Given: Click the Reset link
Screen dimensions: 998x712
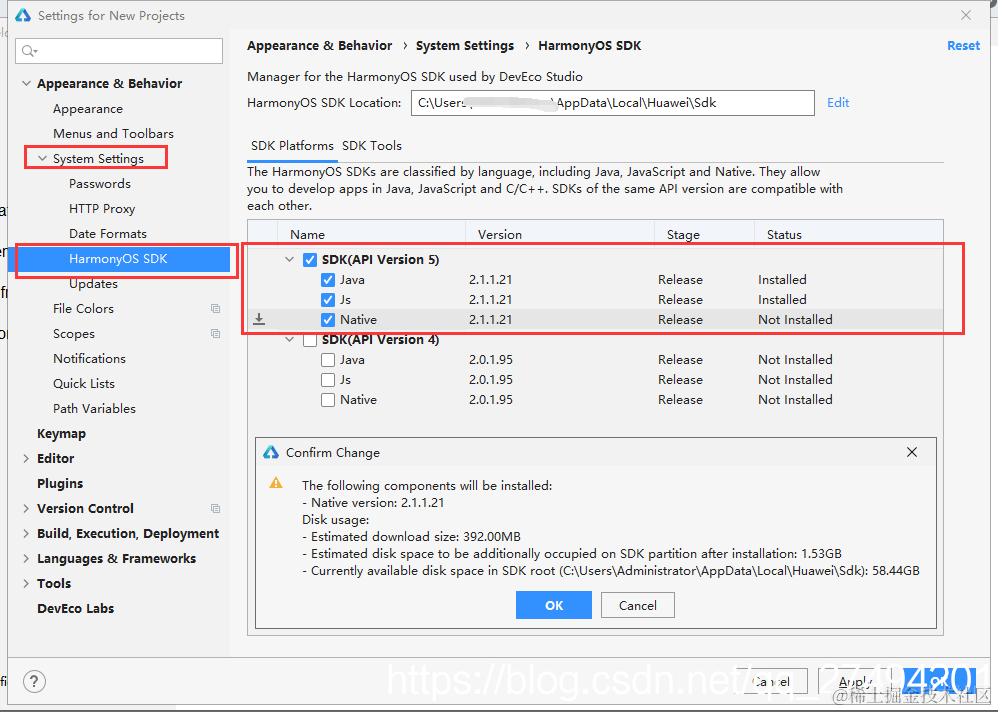Looking at the screenshot, I should (x=964, y=46).
